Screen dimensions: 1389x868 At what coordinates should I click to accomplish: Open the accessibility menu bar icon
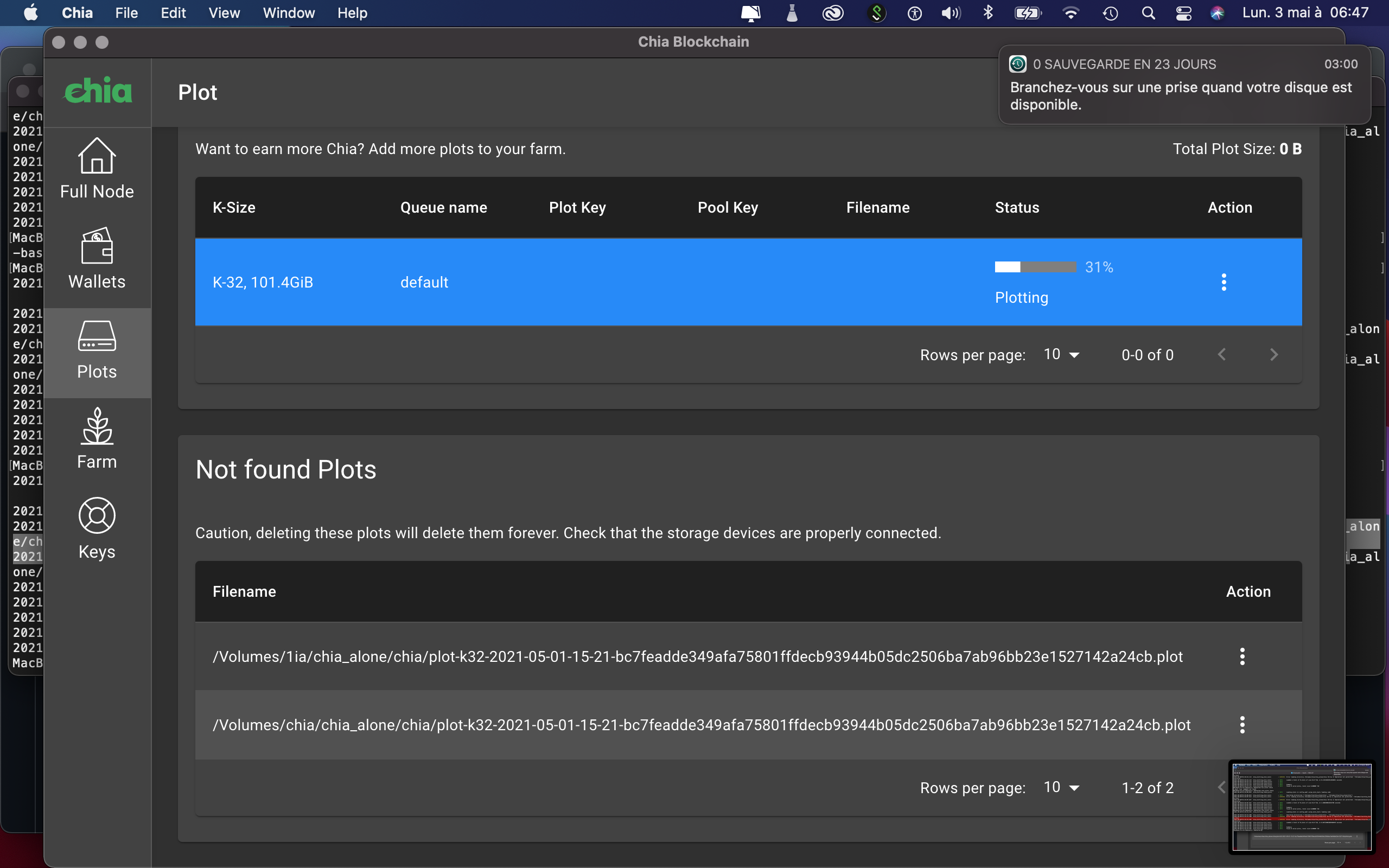tap(914, 12)
